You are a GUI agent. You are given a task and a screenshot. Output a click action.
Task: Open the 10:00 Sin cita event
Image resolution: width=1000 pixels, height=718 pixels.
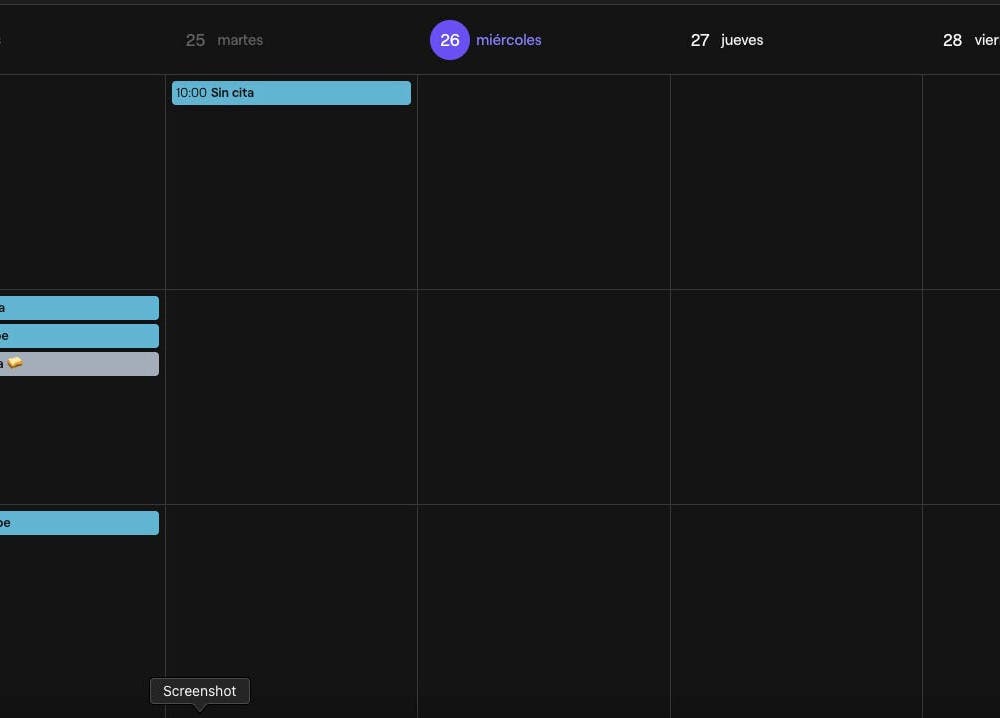pos(291,93)
